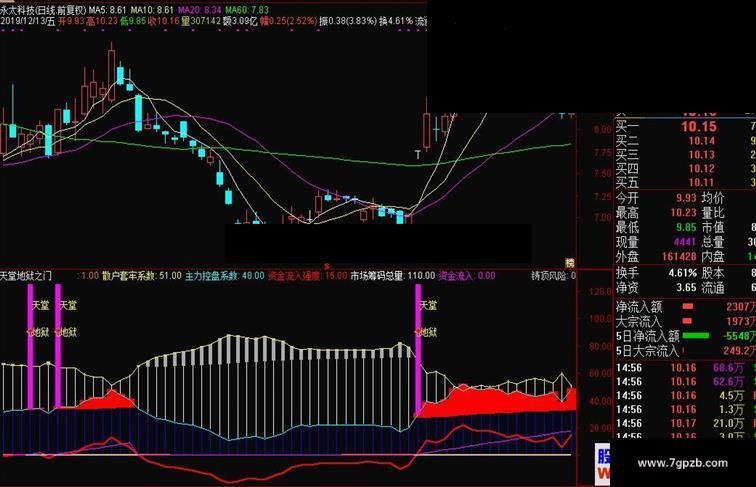Select the MA5: 8.61 indicator label
Viewport: 756px width, 487px height.
pyautogui.click(x=108, y=10)
